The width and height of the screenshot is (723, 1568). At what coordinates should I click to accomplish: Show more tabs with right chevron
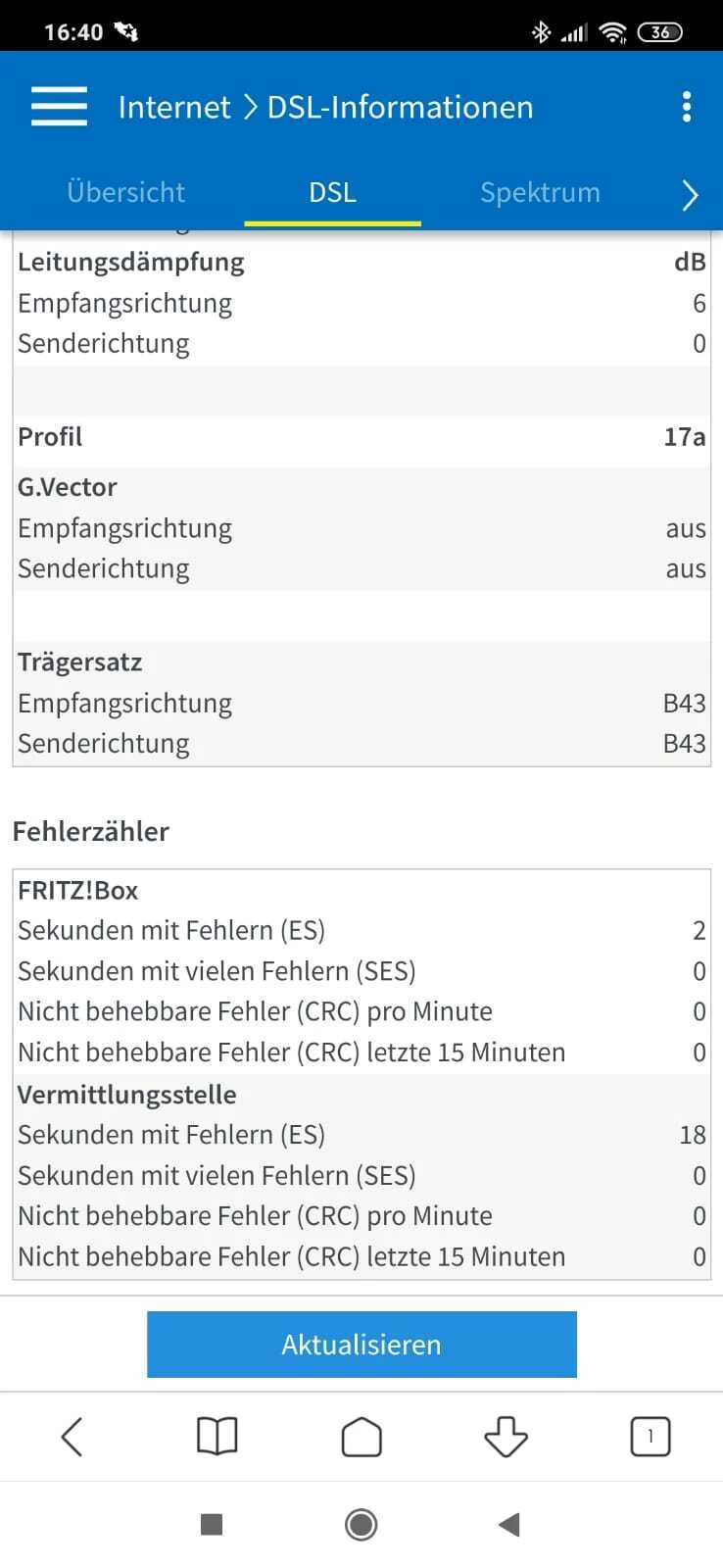[x=690, y=194]
